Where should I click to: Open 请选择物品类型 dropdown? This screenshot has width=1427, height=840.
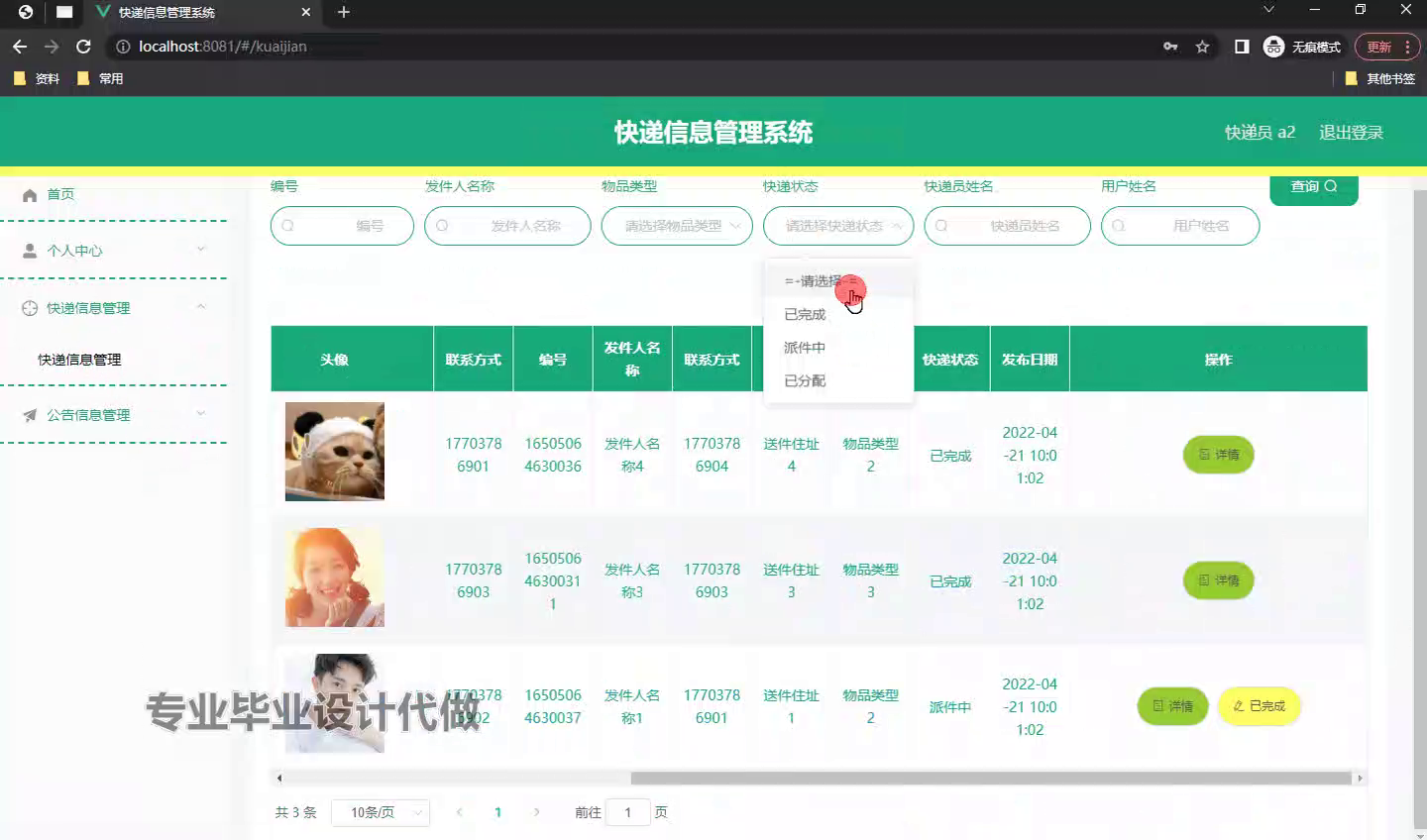[677, 226]
